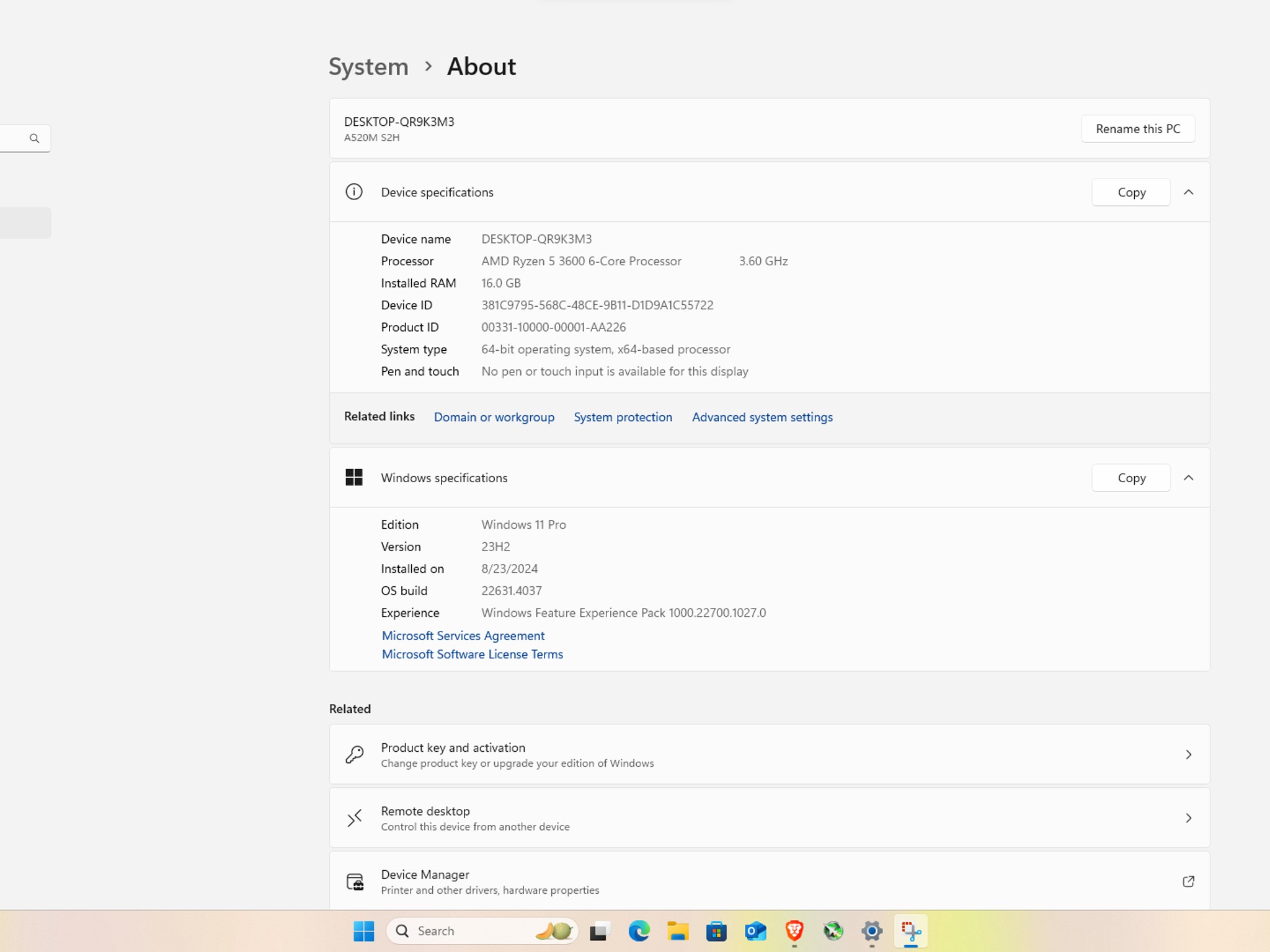
Task: Open Task View from the taskbar
Action: pyautogui.click(x=599, y=930)
